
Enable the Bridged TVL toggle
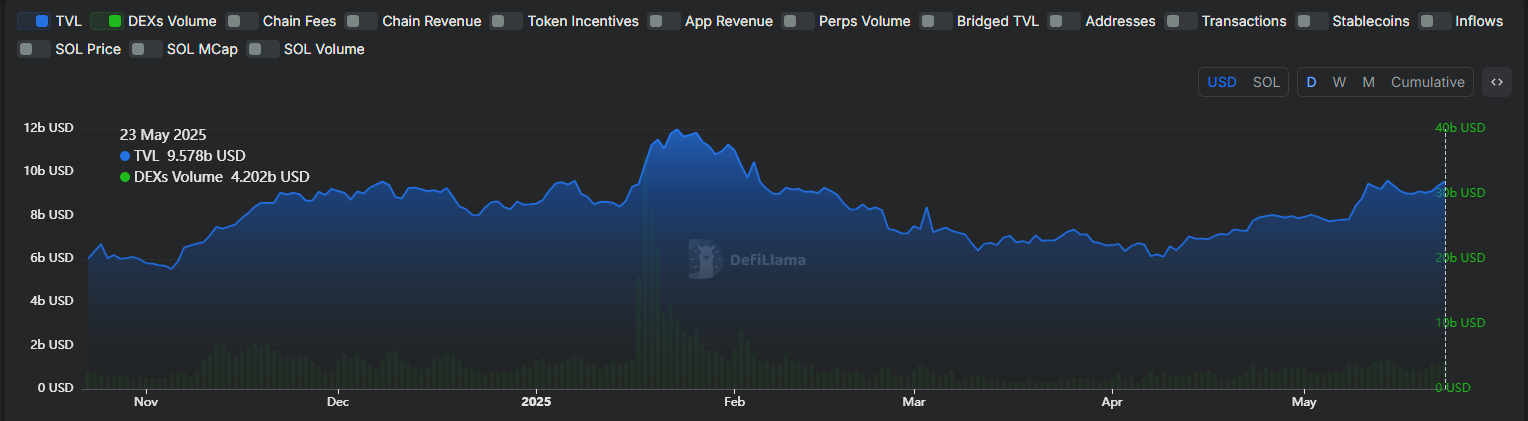point(935,21)
